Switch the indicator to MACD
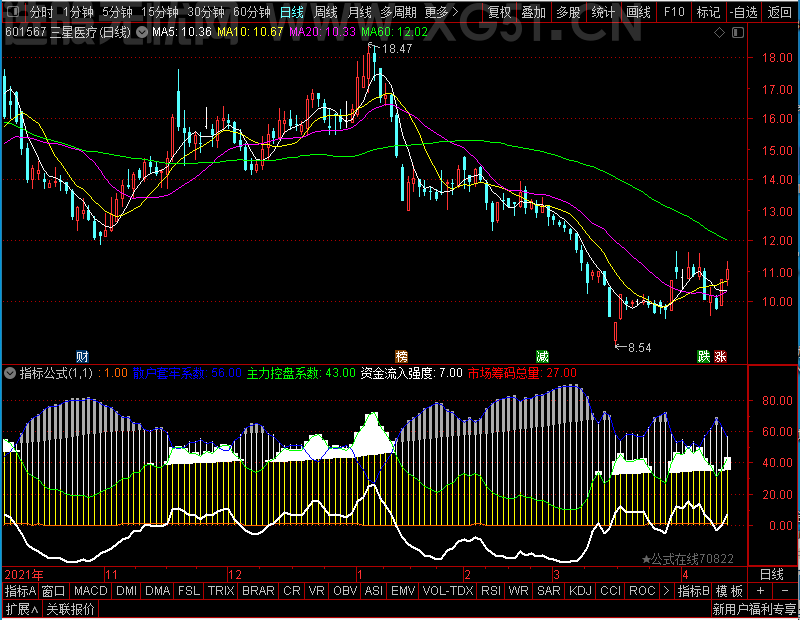This screenshot has width=800, height=620. tap(91, 590)
